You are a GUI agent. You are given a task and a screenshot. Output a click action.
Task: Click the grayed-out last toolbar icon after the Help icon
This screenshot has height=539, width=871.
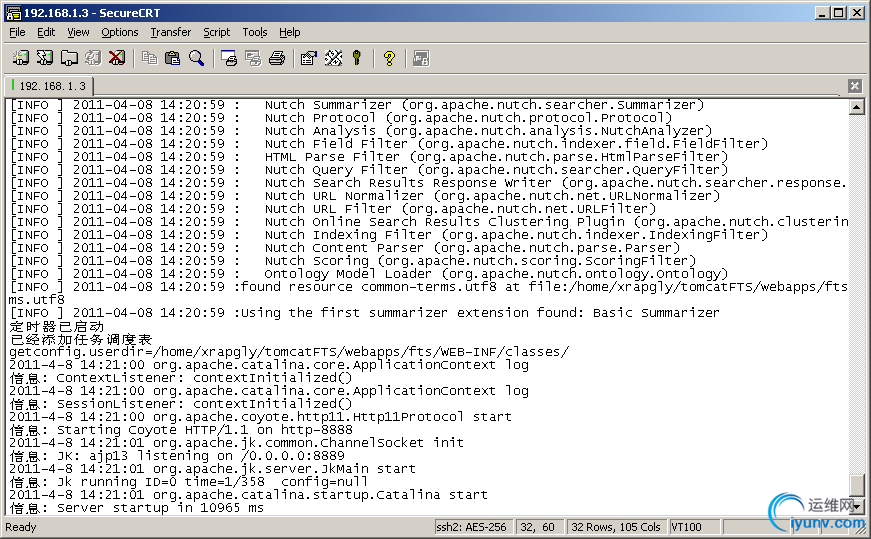(421, 58)
